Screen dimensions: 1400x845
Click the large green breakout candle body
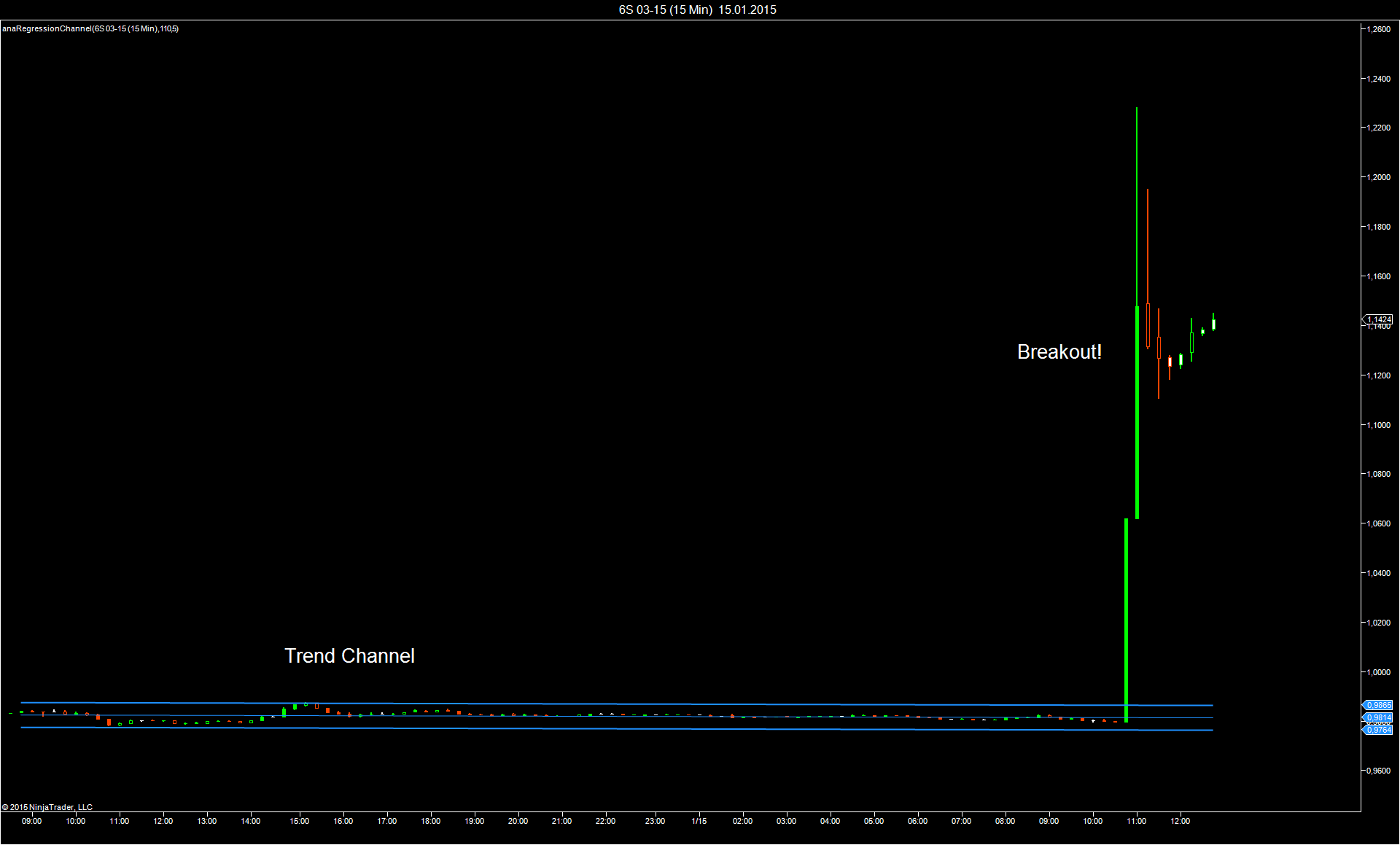(1127, 620)
